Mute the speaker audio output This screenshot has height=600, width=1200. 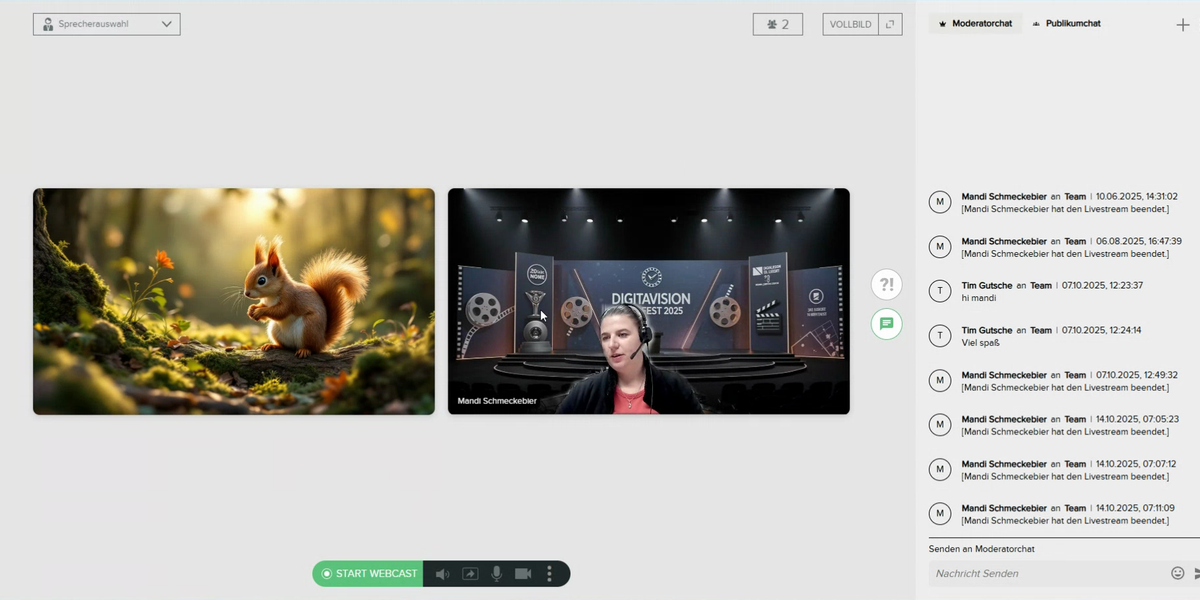click(442, 573)
